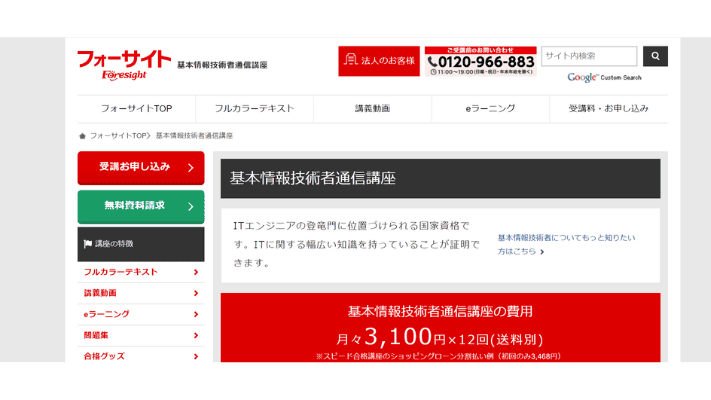Image resolution: width=711 pixels, height=400 pixels.
Task: Open the フルカラーテキスト nav tab
Action: click(254, 109)
